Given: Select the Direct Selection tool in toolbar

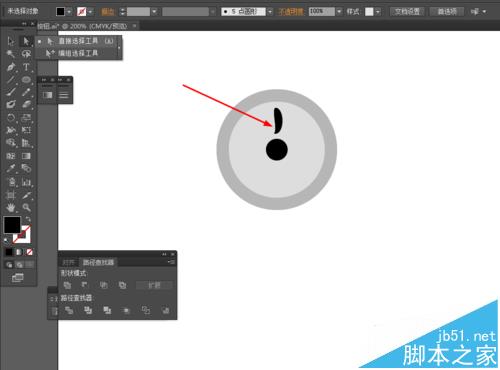Looking at the screenshot, I should point(26,41).
